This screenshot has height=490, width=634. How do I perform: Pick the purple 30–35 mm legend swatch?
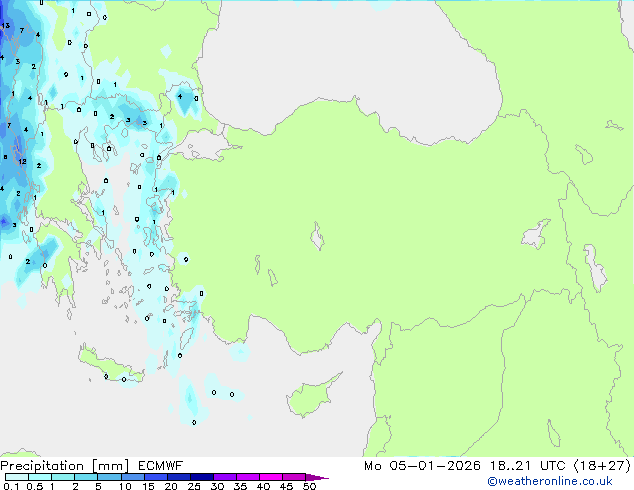click(x=225, y=477)
